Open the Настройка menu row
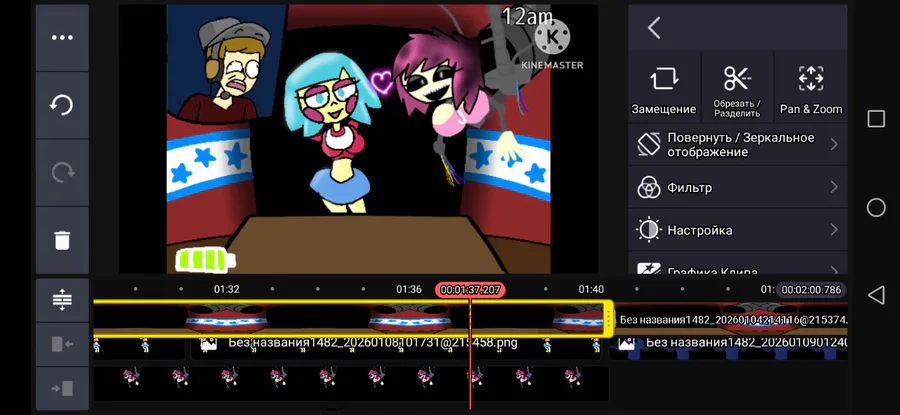 point(738,230)
